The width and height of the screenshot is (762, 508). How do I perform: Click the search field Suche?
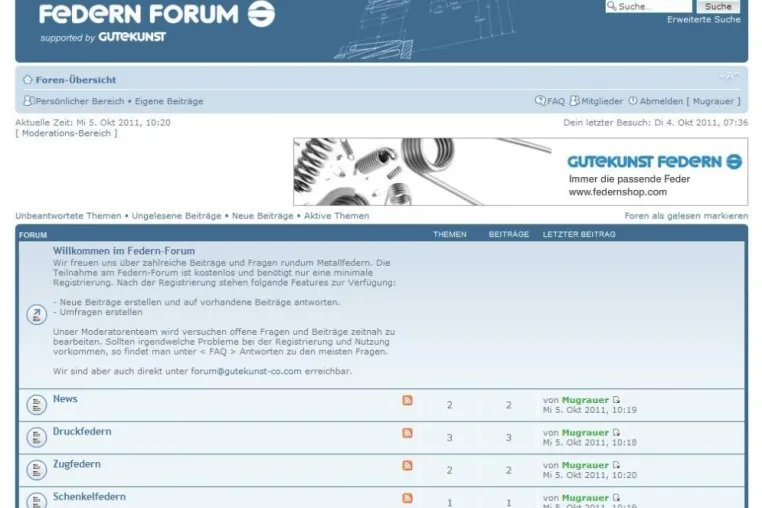[x=648, y=6]
